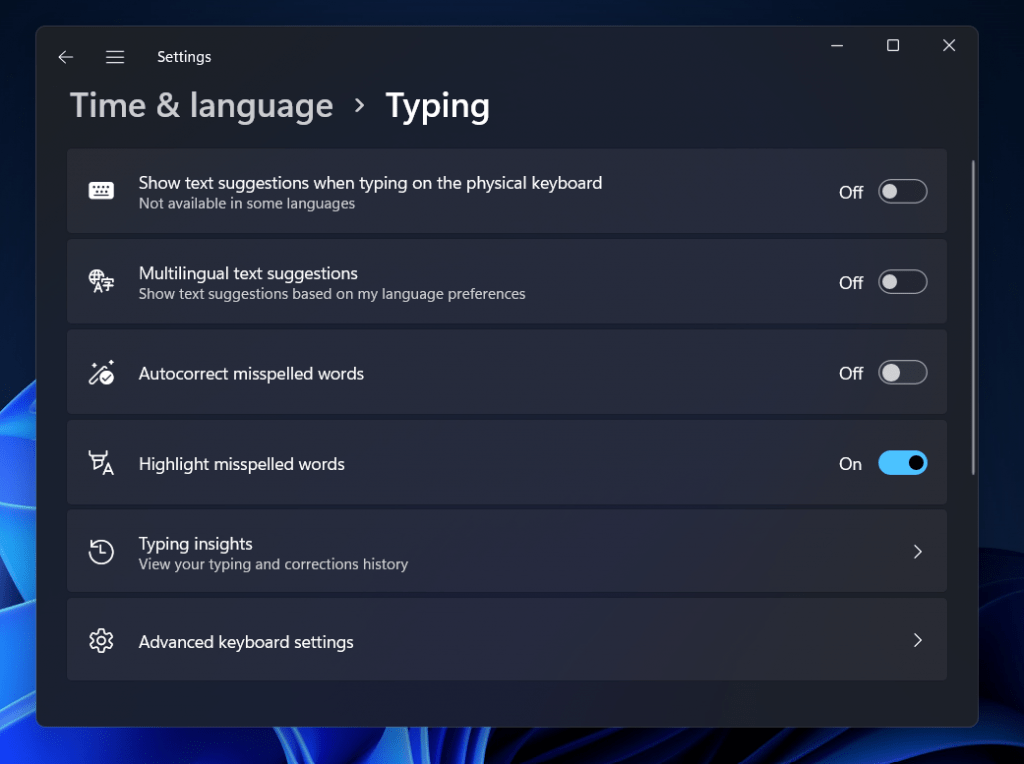Open the navigation hamburger menu
The height and width of the screenshot is (764, 1024).
pyautogui.click(x=115, y=57)
